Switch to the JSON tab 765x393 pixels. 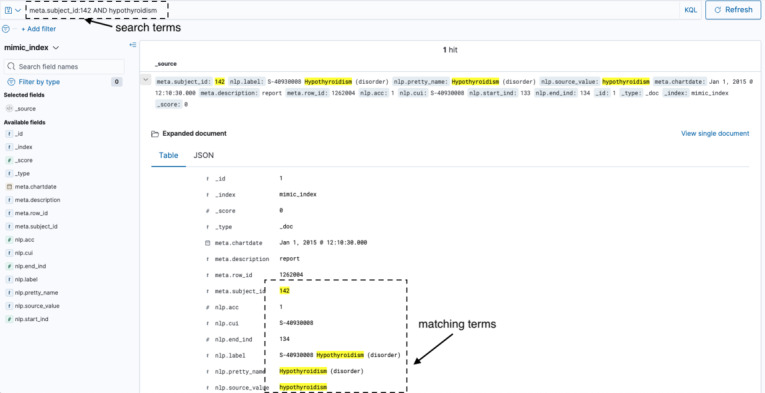click(x=203, y=156)
